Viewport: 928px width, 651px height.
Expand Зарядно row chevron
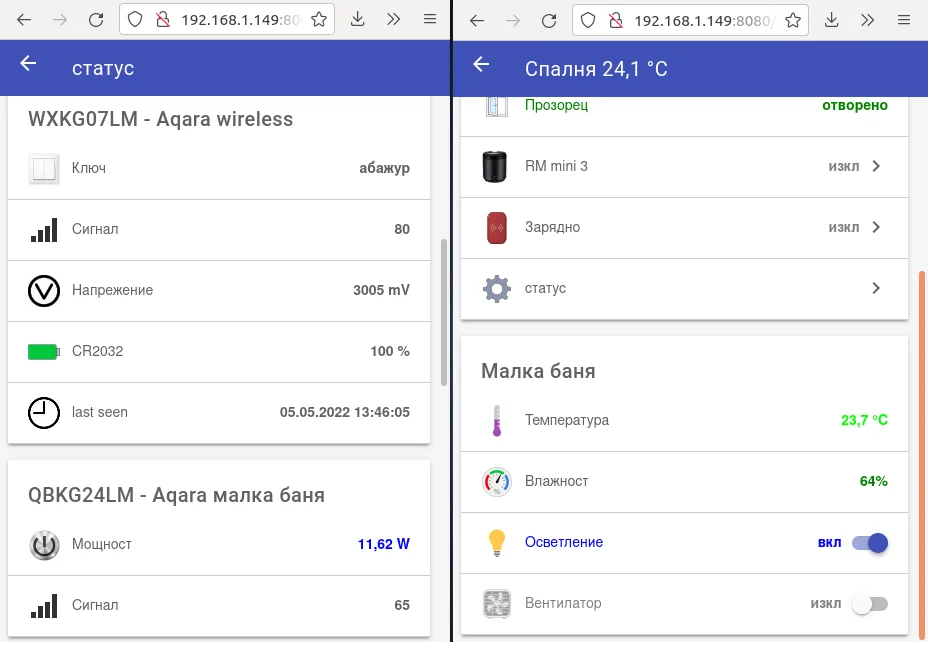[876, 227]
